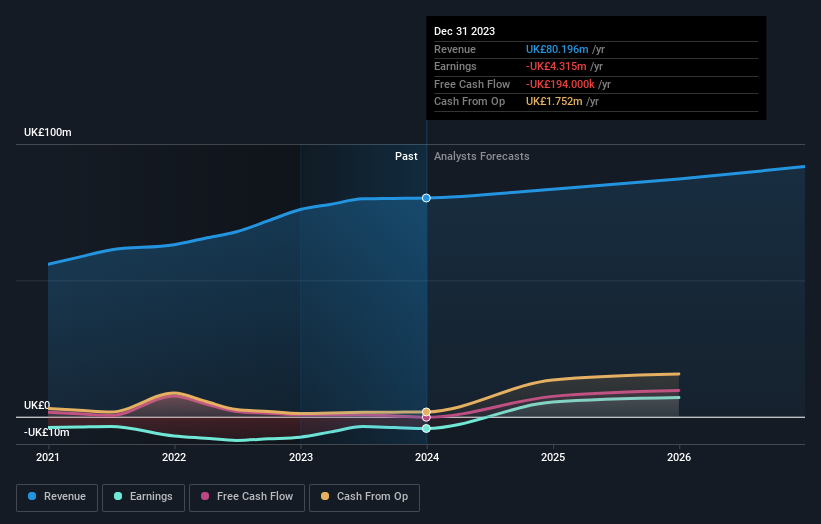The height and width of the screenshot is (524, 821).
Task: Click the UK£1.752m cash from op value
Action: (x=554, y=102)
